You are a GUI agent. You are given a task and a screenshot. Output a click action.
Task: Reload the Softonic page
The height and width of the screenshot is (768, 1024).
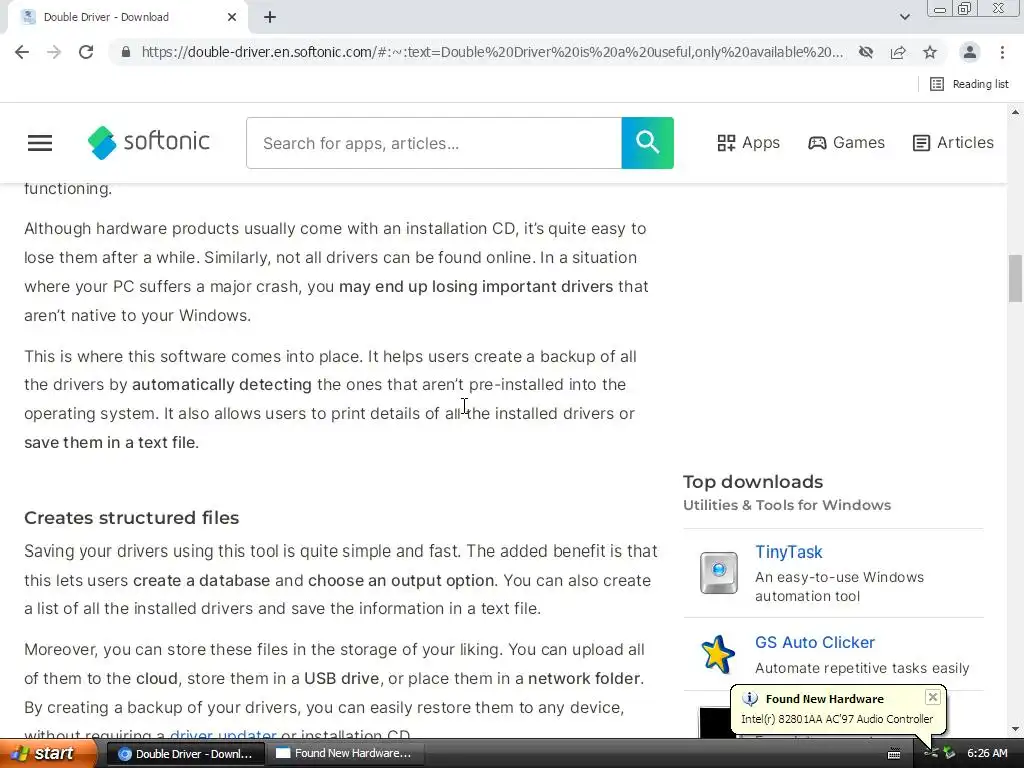(x=86, y=52)
